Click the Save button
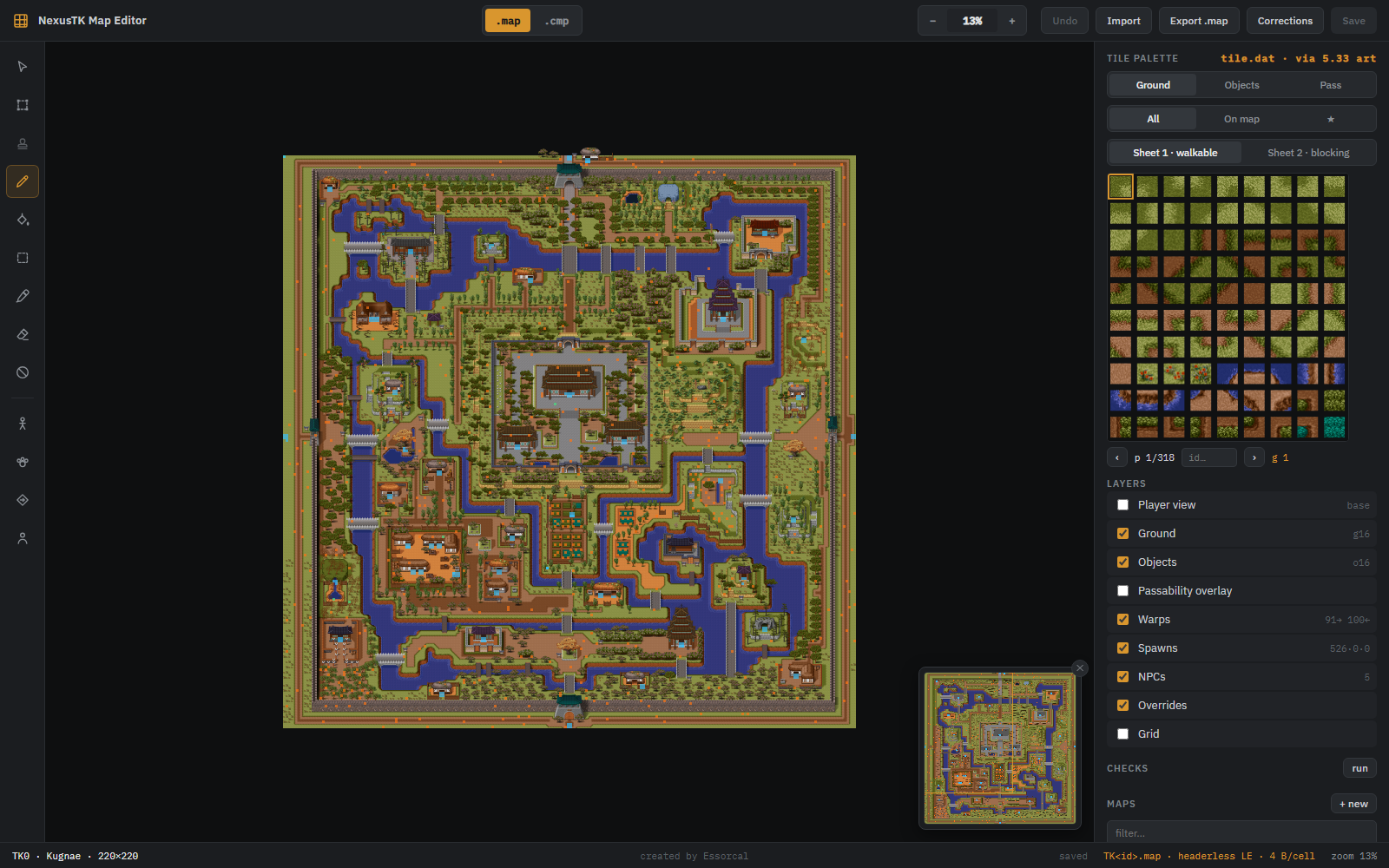The height and width of the screenshot is (868, 1389). [x=1353, y=21]
